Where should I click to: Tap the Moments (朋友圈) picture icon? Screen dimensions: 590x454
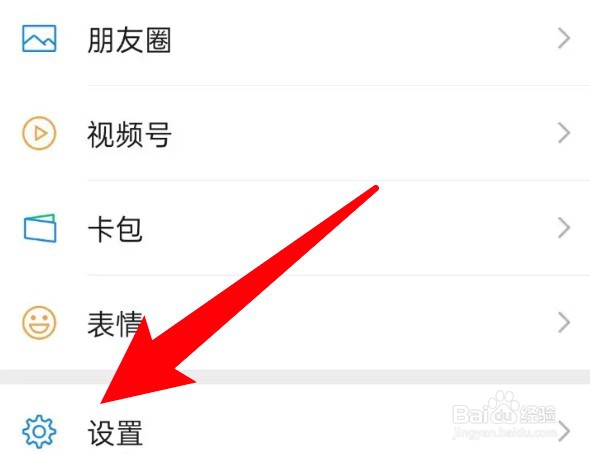click(x=39, y=38)
